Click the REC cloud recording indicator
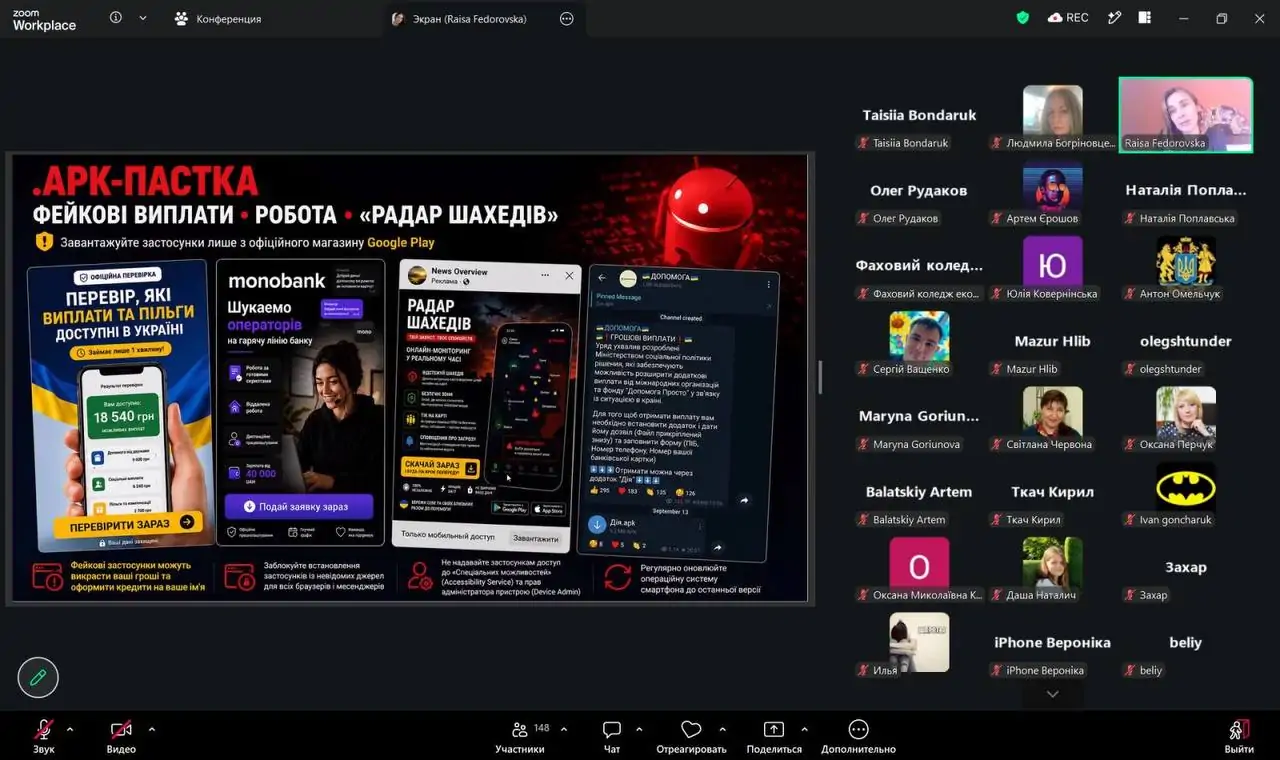 pos(1068,18)
